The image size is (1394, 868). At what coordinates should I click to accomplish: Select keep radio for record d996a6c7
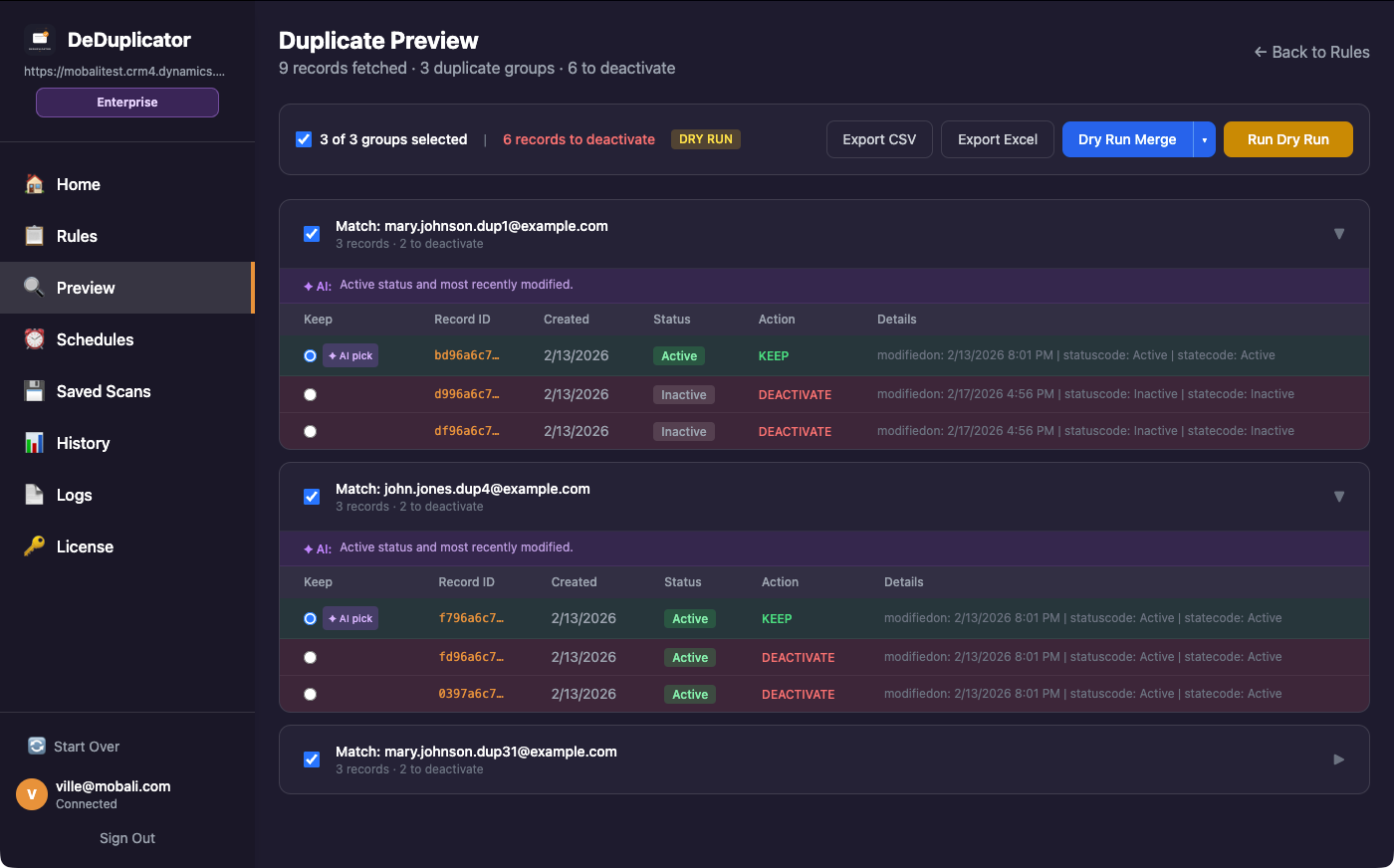click(x=310, y=394)
